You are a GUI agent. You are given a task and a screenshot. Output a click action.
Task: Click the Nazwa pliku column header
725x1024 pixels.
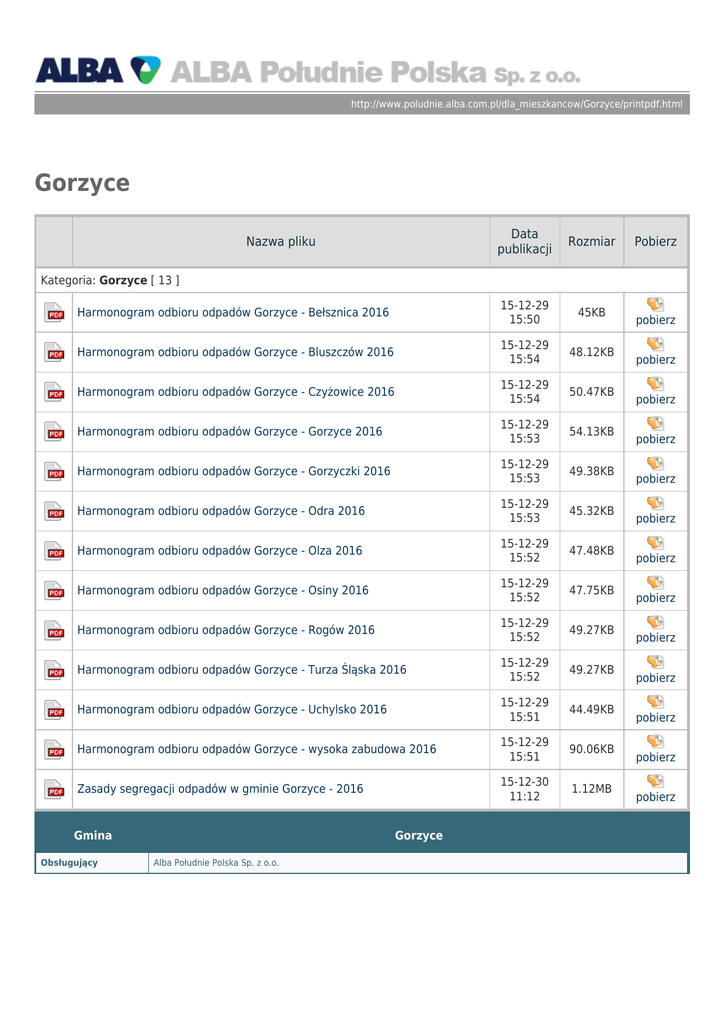point(280,242)
